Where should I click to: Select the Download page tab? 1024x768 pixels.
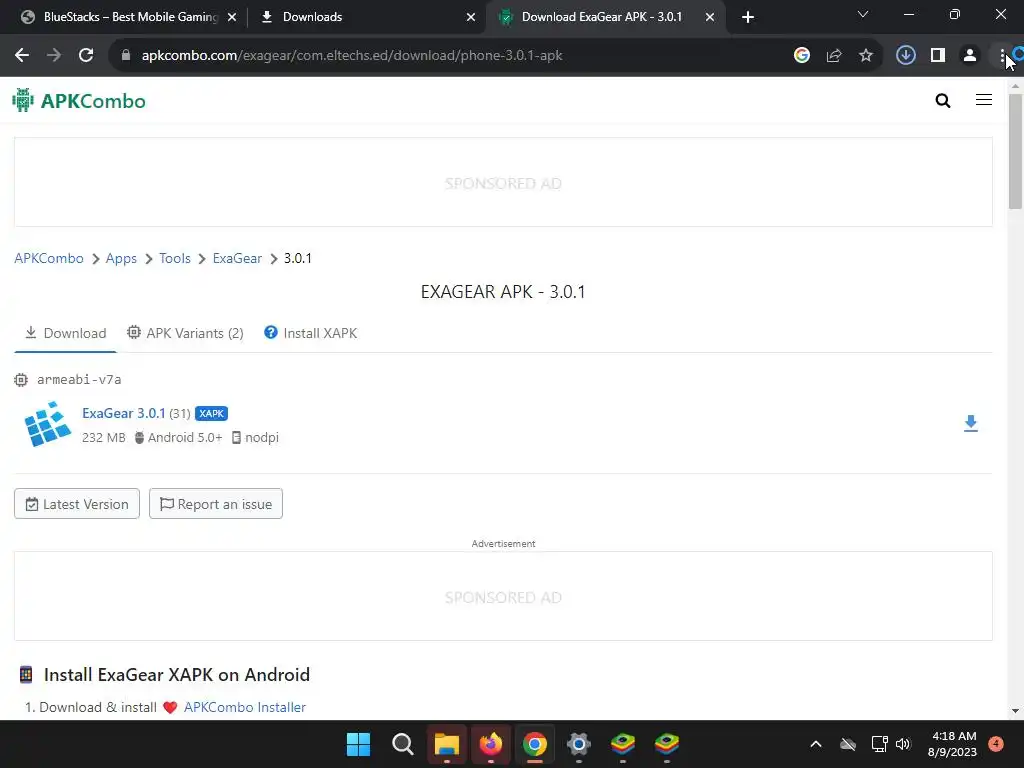click(x=65, y=333)
